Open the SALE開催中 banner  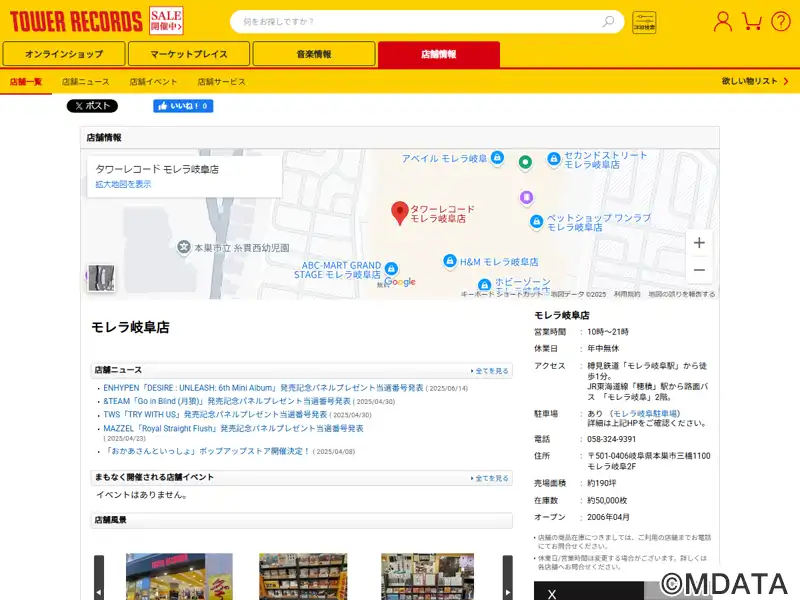click(166, 21)
